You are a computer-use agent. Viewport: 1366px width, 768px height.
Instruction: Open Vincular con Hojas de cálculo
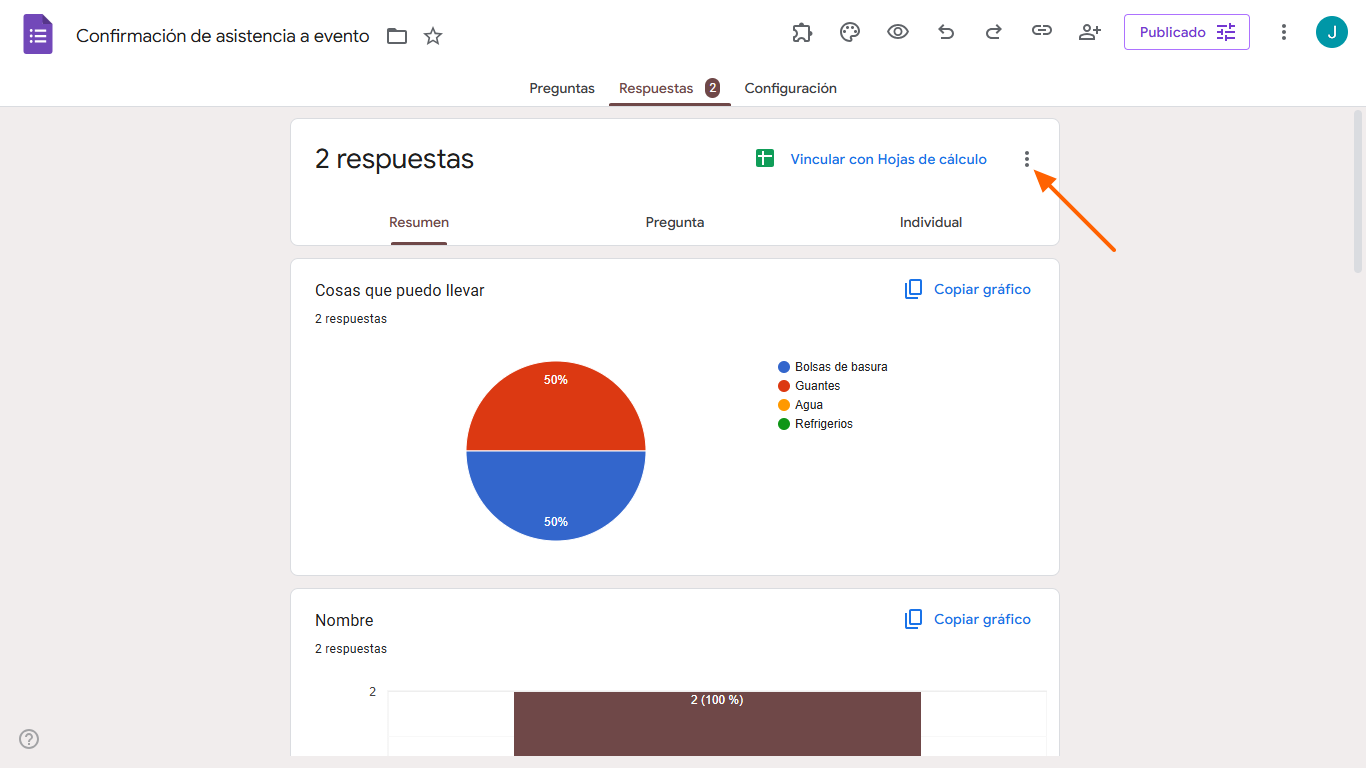pyautogui.click(x=888, y=158)
